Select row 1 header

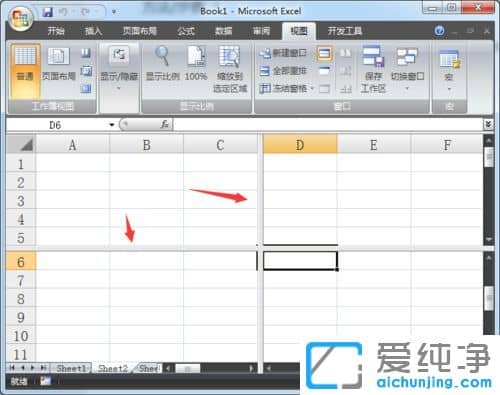[x=21, y=164]
